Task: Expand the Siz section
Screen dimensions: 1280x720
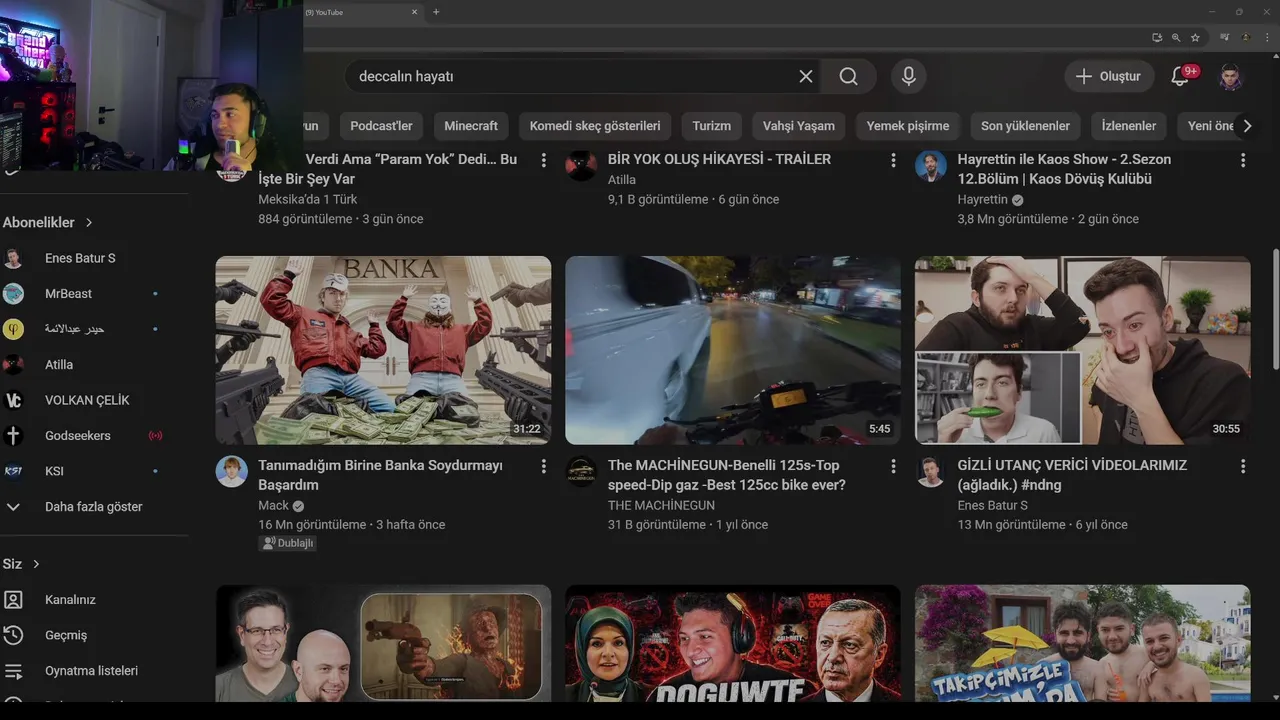Action: pyautogui.click(x=21, y=564)
